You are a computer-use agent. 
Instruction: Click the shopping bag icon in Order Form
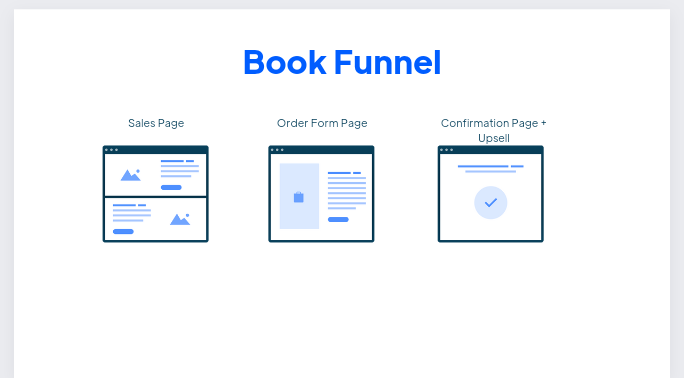(299, 197)
